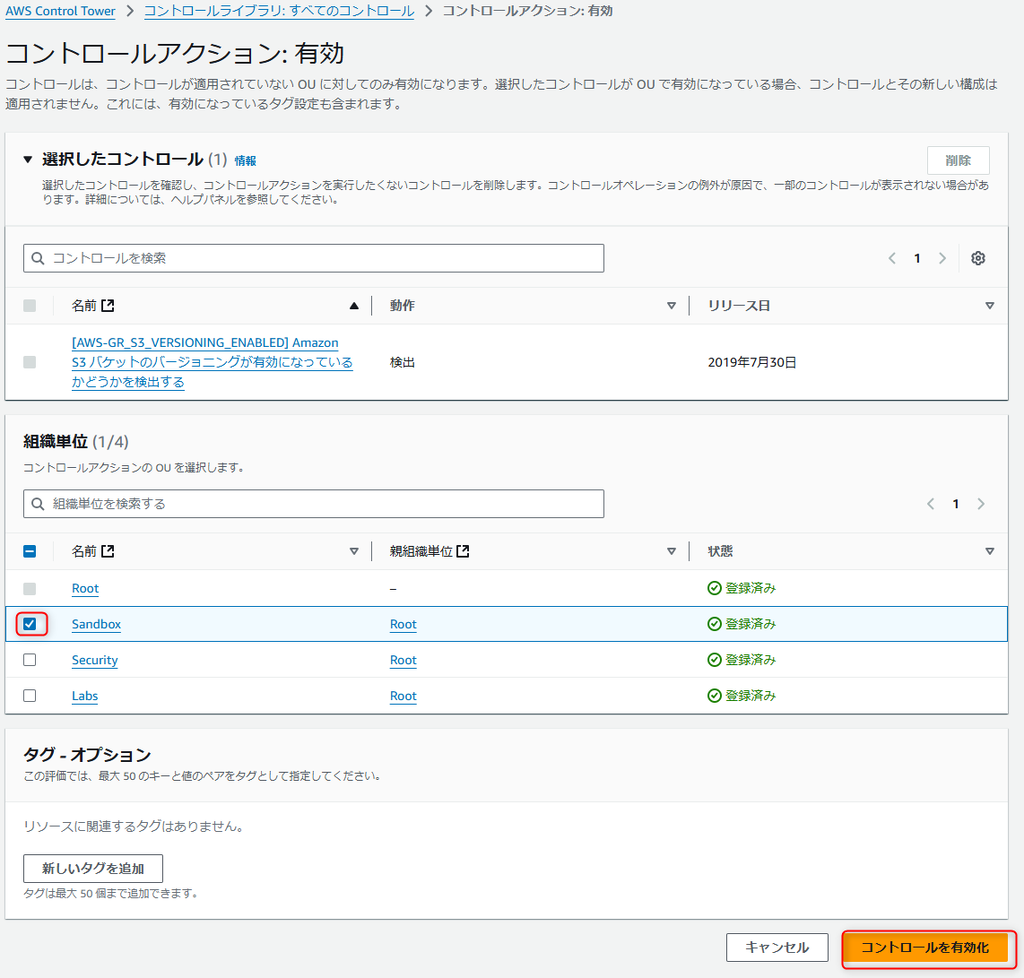This screenshot has width=1024, height=978.
Task: Open the コントロールライブラリ: すべてのコントロール breadcrumb
Action: click(279, 11)
